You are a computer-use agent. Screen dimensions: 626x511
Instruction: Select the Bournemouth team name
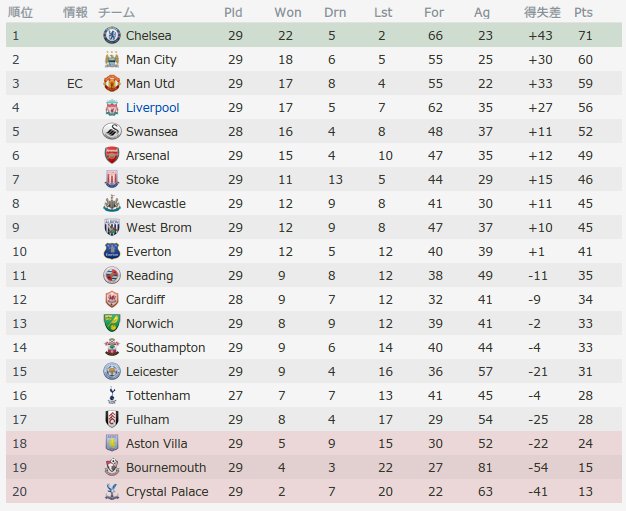pyautogui.click(x=166, y=467)
